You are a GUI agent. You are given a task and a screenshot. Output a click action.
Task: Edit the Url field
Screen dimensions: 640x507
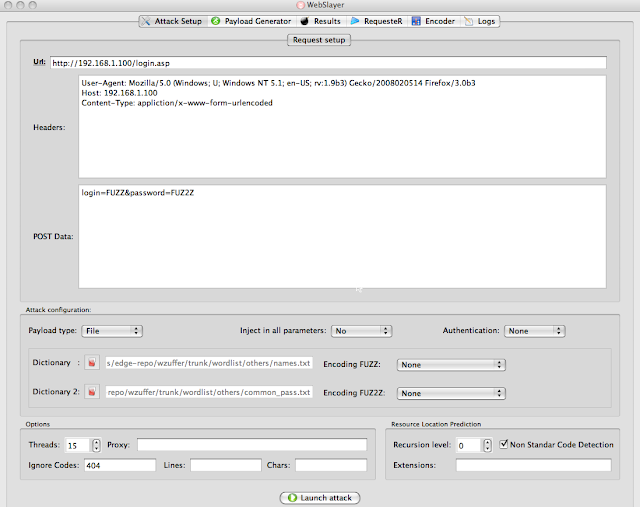(328, 63)
